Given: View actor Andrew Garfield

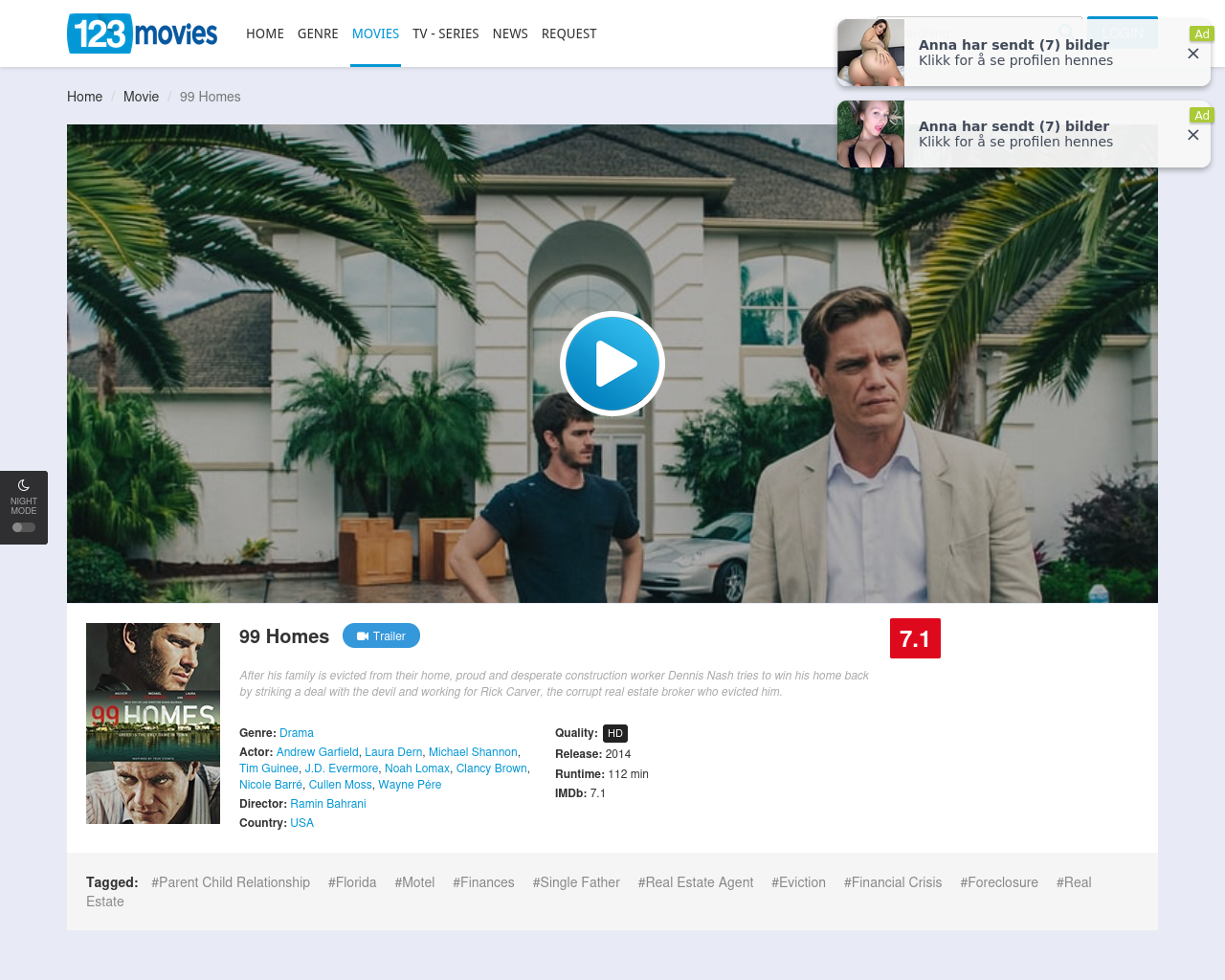Looking at the screenshot, I should [x=318, y=752].
